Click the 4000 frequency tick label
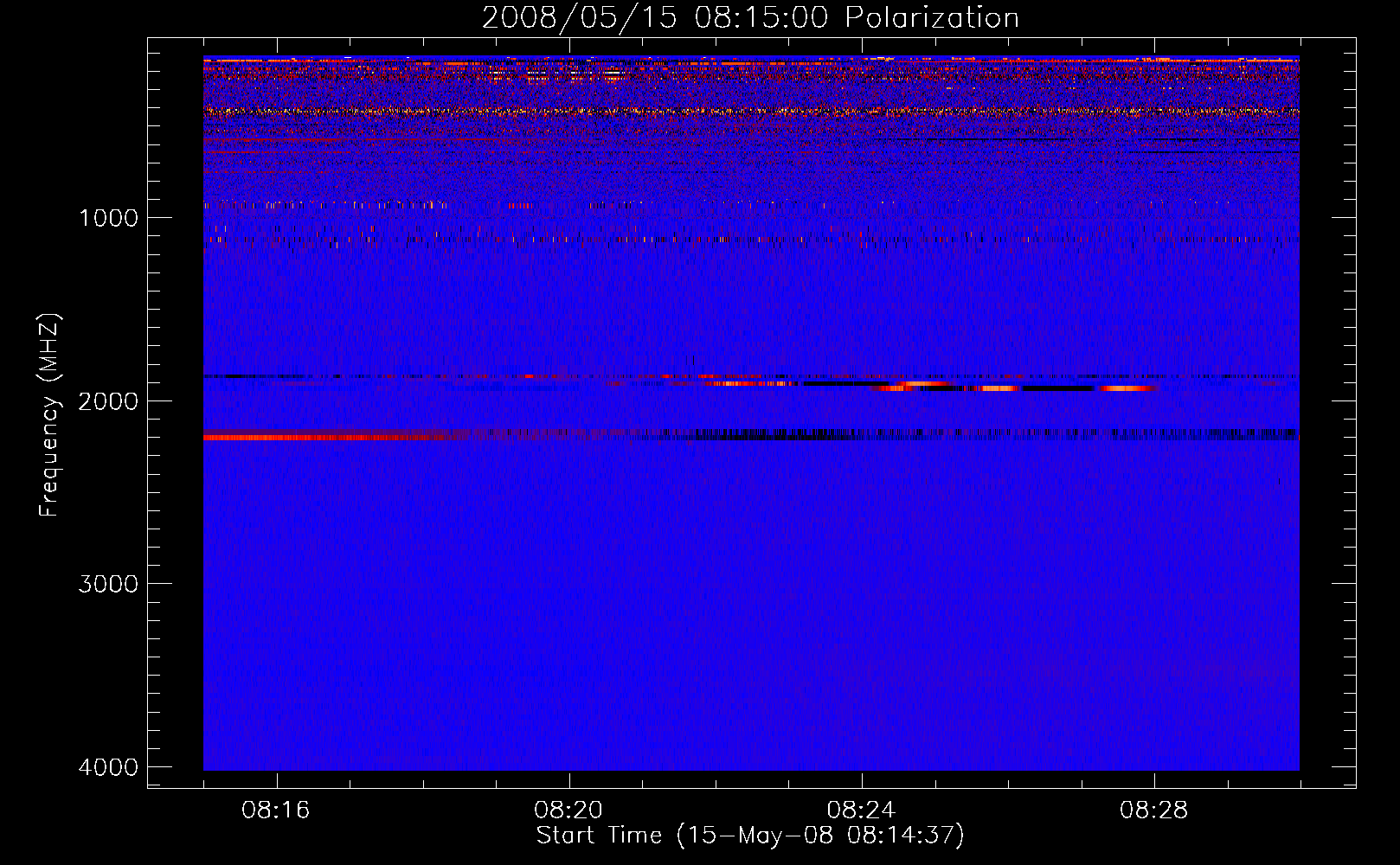Screen dimensions: 1400x865 (x=108, y=767)
